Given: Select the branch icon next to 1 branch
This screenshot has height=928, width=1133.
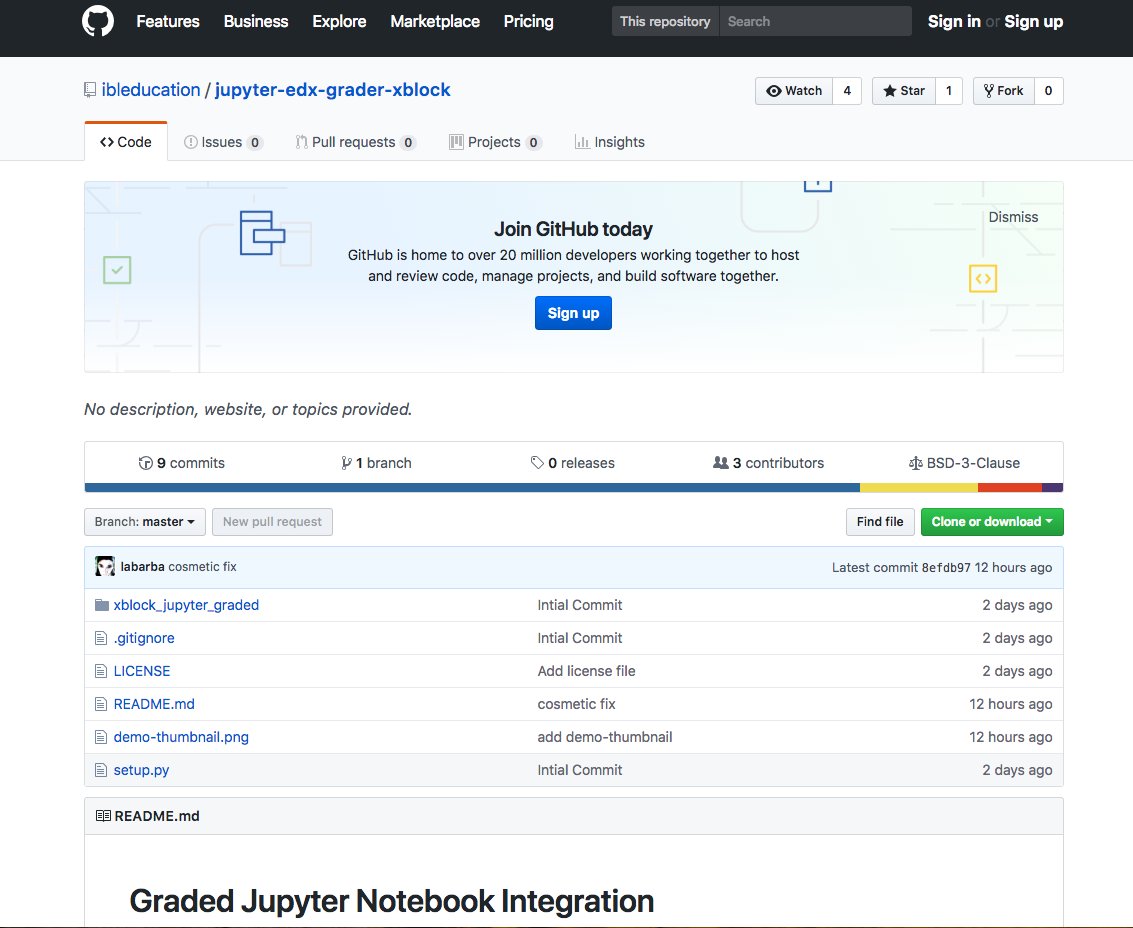Looking at the screenshot, I should click(345, 462).
